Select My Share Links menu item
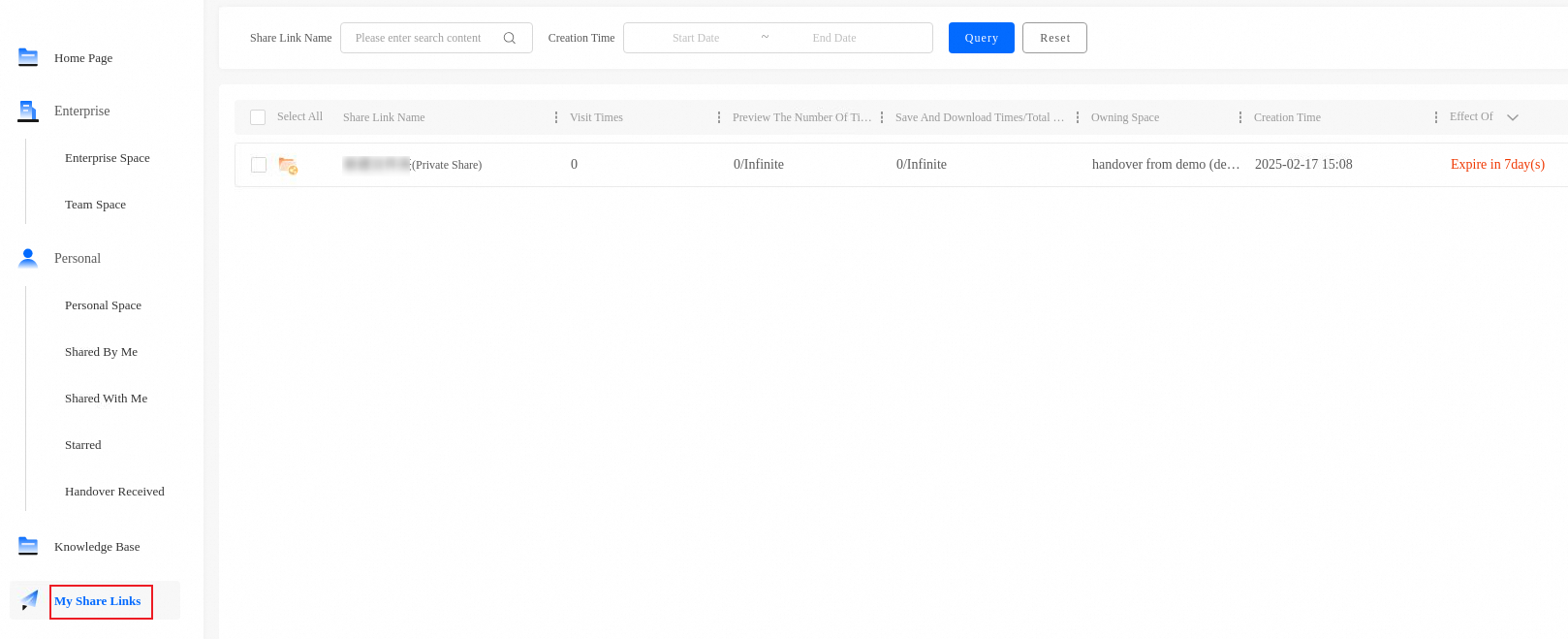1568x639 pixels. (98, 601)
